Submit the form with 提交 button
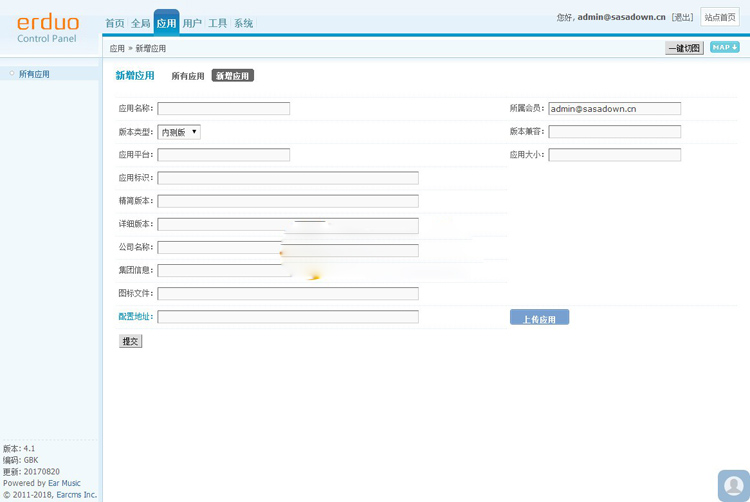The height and width of the screenshot is (502, 750). point(130,341)
